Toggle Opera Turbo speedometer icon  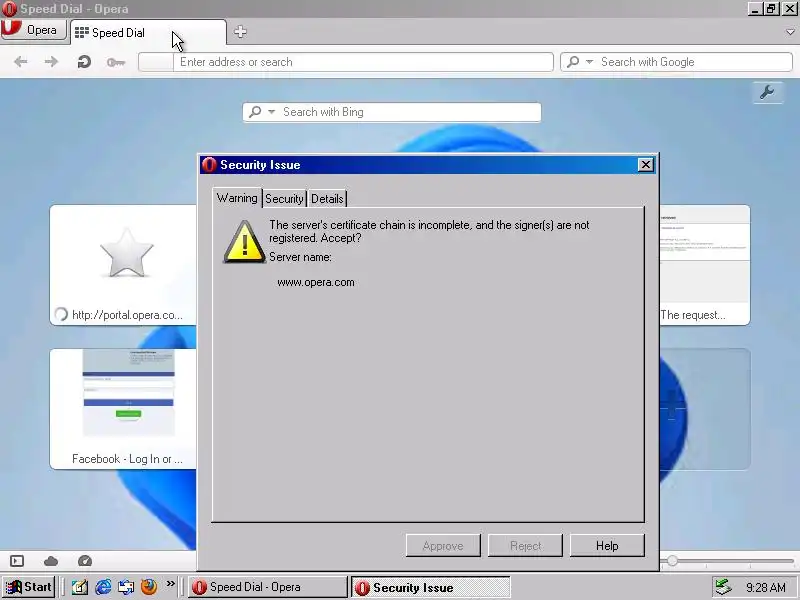pos(85,561)
